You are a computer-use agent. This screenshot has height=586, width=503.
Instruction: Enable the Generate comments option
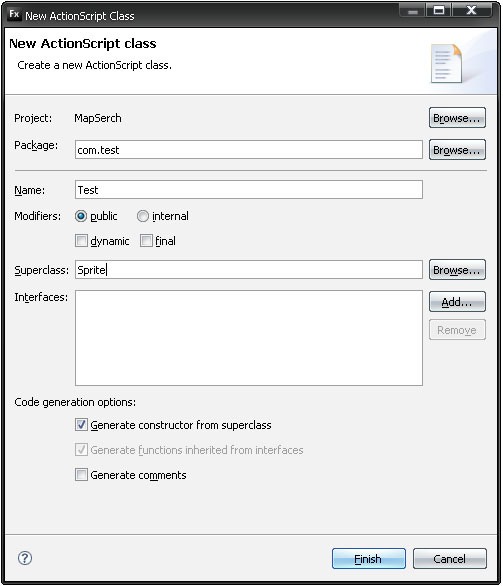pyautogui.click(x=81, y=475)
